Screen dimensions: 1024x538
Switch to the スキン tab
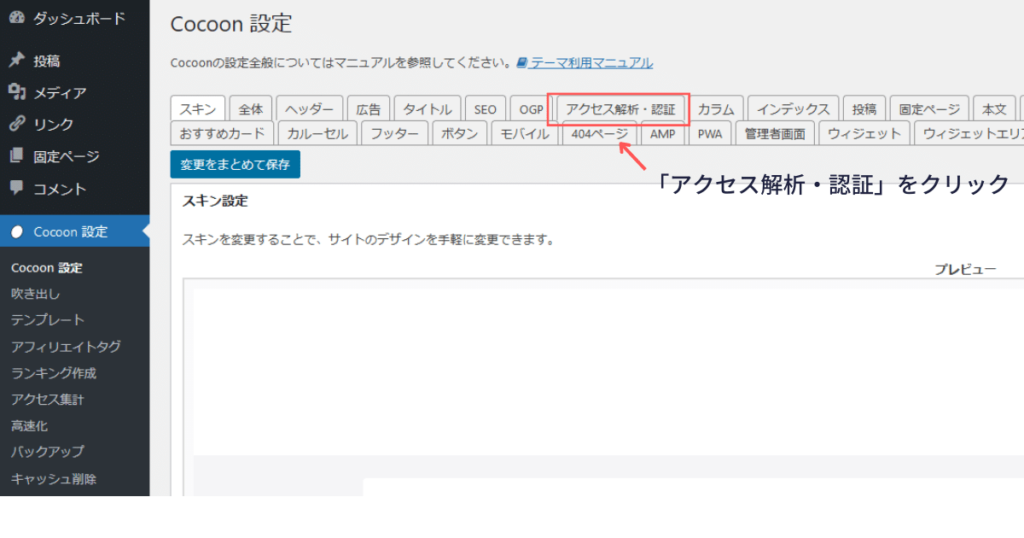[x=197, y=109]
